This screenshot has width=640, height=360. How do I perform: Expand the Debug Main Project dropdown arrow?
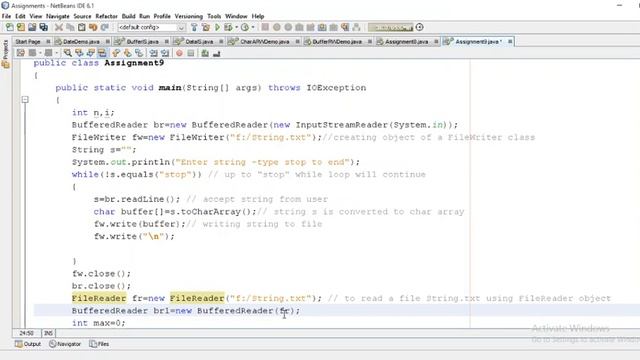(236, 27)
